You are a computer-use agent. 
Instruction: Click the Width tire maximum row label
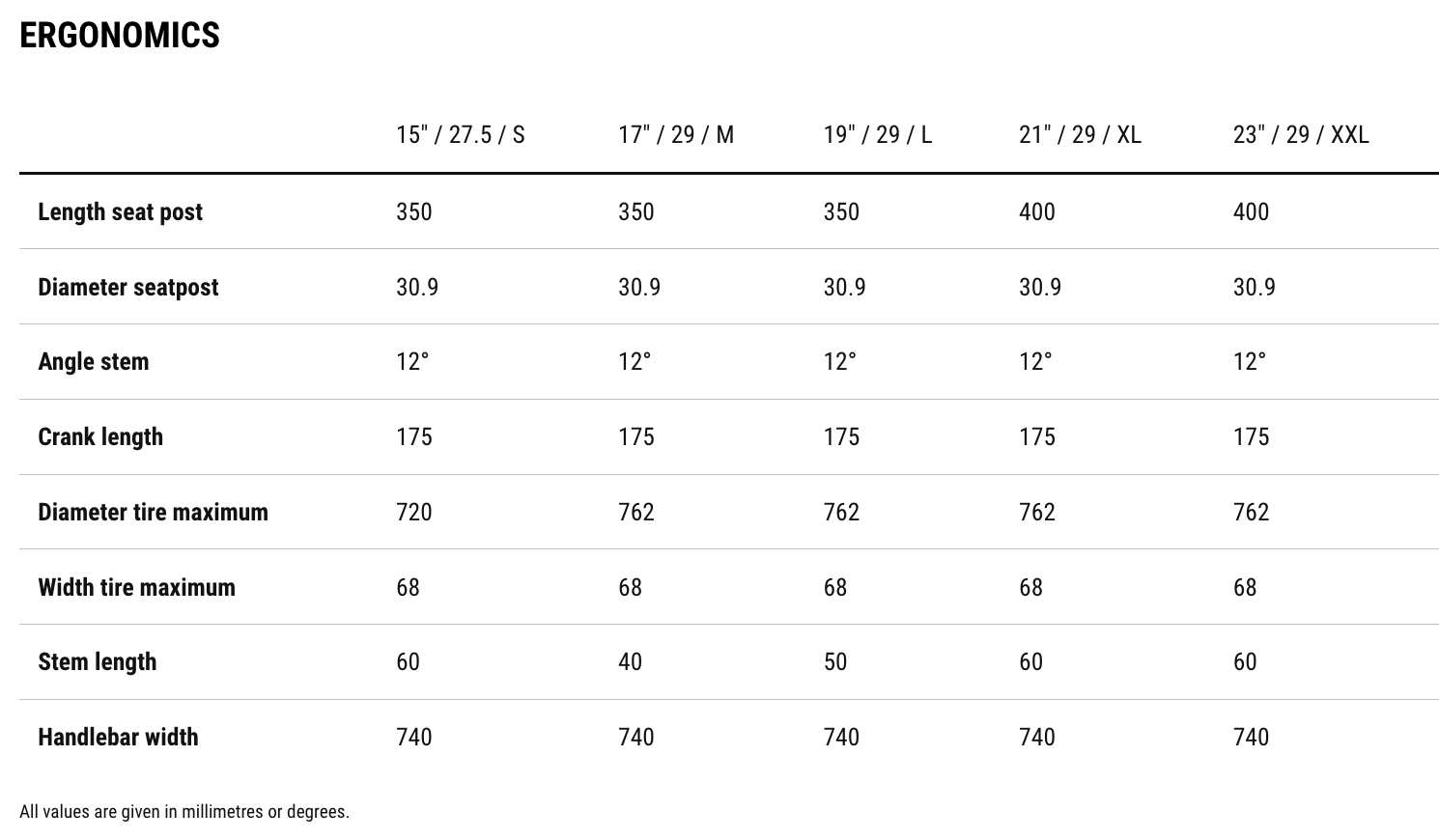click(x=136, y=588)
